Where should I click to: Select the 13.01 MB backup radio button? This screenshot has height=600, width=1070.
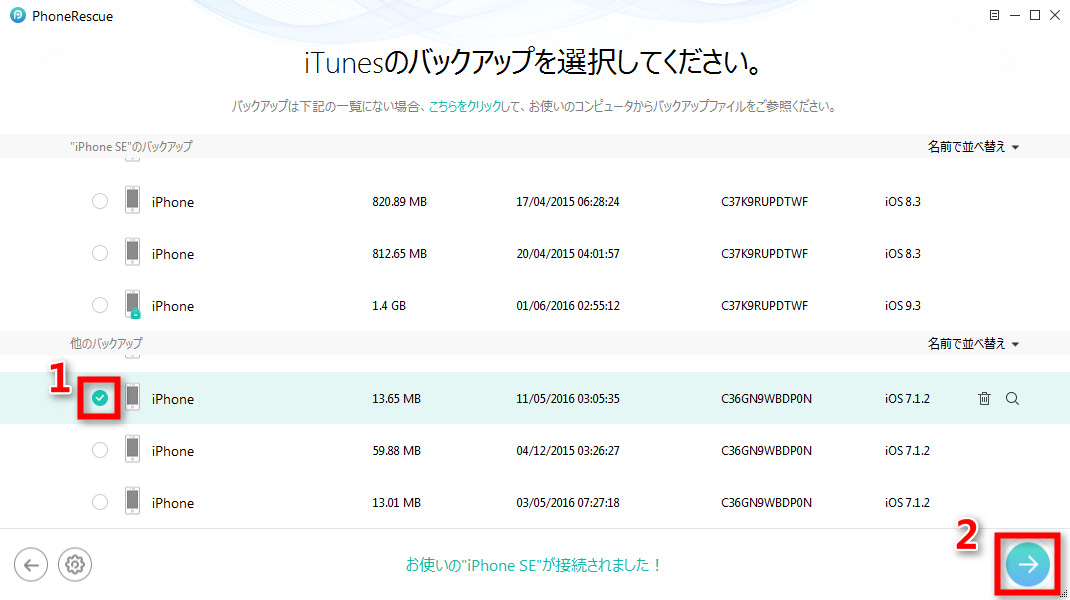pyautogui.click(x=100, y=502)
